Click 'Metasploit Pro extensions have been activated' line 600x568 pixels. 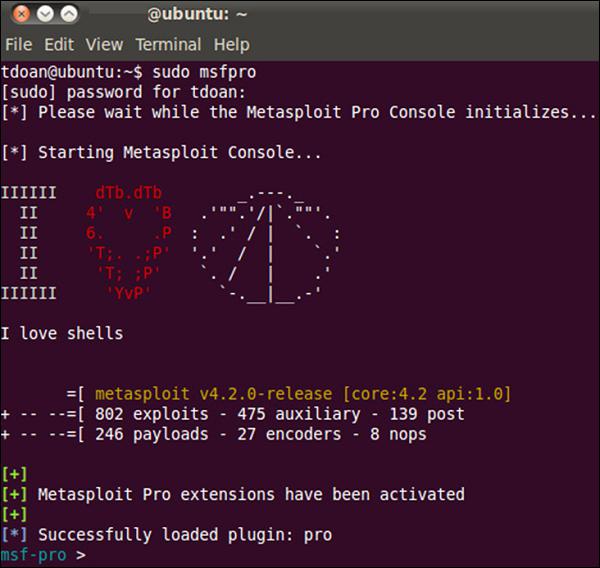(233, 495)
